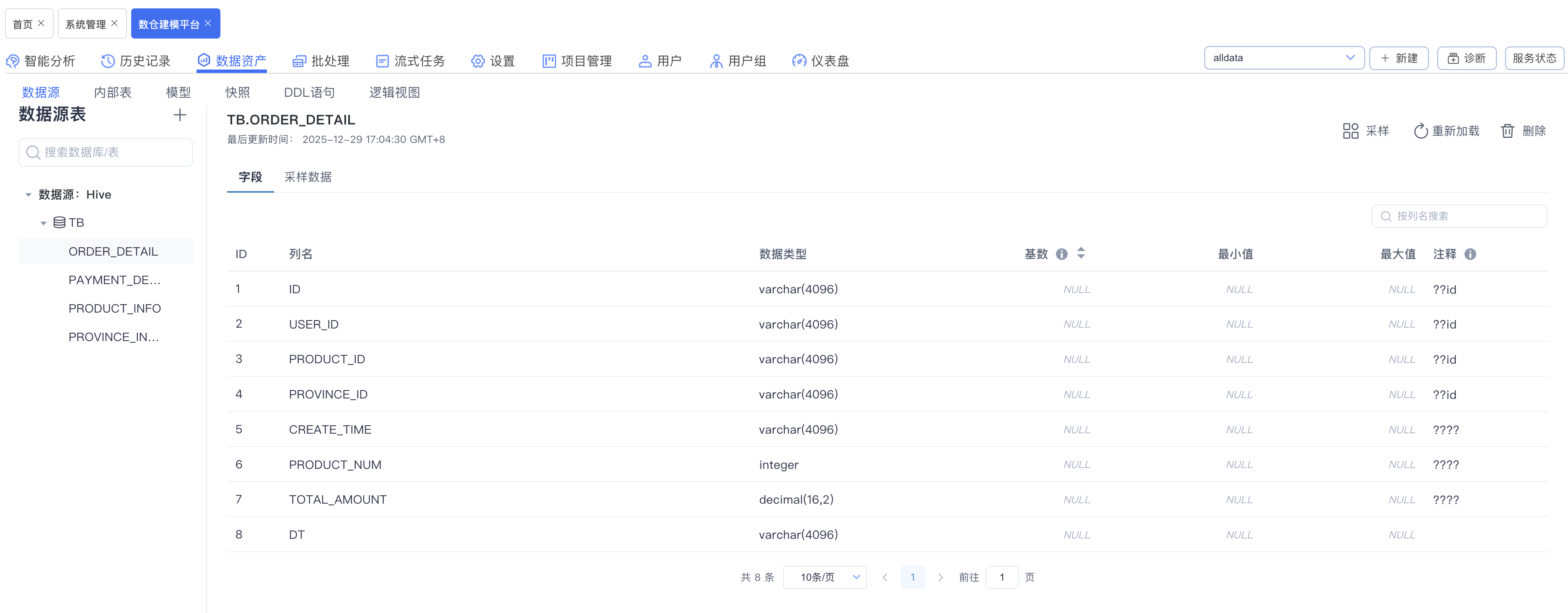Switch to the 采样数据 tab
Viewport: 1568px width, 613px height.
(308, 177)
